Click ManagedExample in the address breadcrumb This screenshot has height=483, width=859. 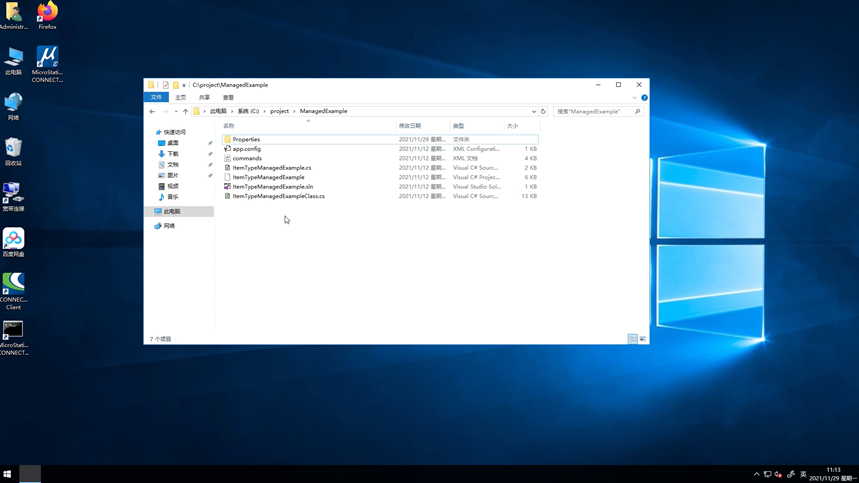point(323,111)
